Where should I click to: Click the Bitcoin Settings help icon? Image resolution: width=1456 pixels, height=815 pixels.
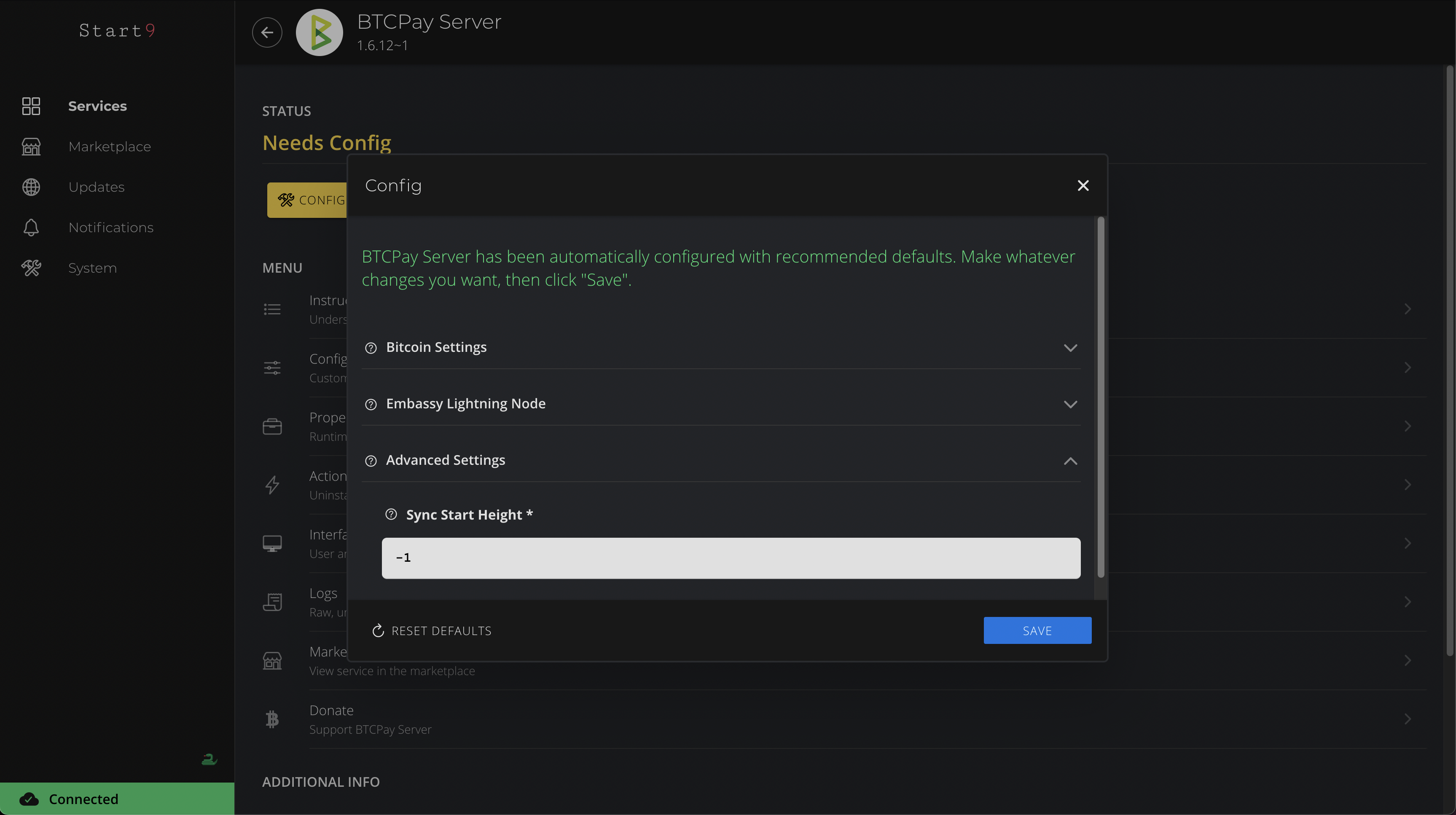[x=371, y=348]
